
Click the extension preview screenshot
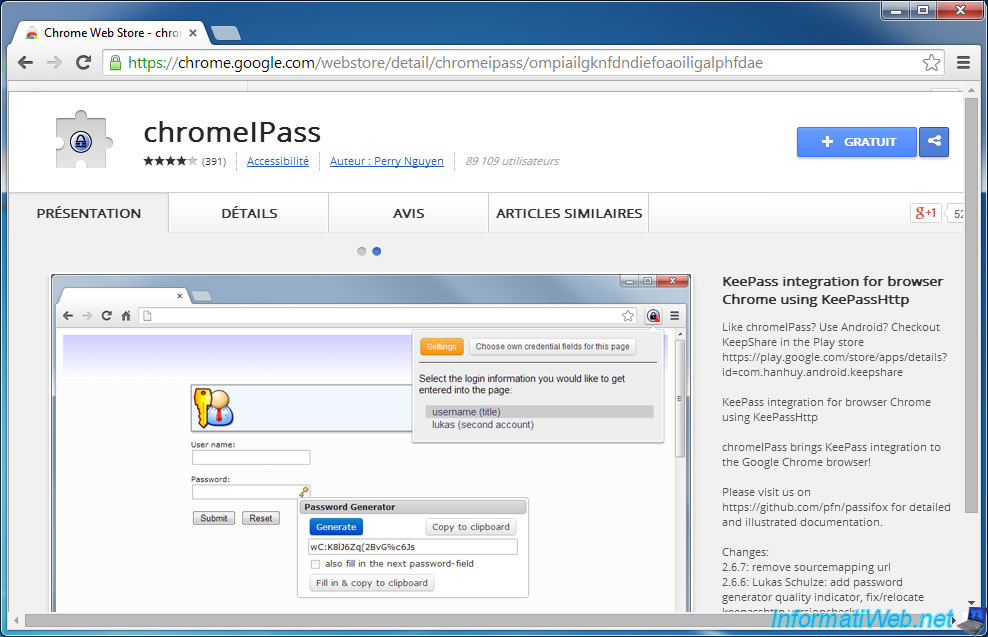point(371,443)
